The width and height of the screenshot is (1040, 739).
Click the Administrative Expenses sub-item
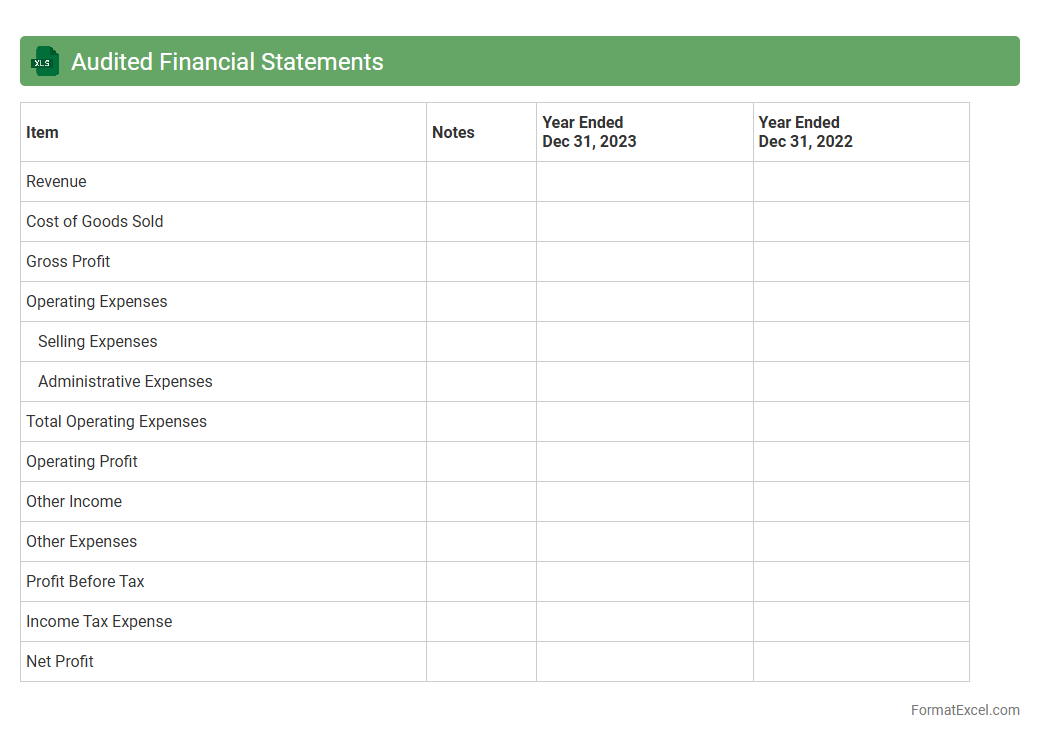tap(125, 382)
